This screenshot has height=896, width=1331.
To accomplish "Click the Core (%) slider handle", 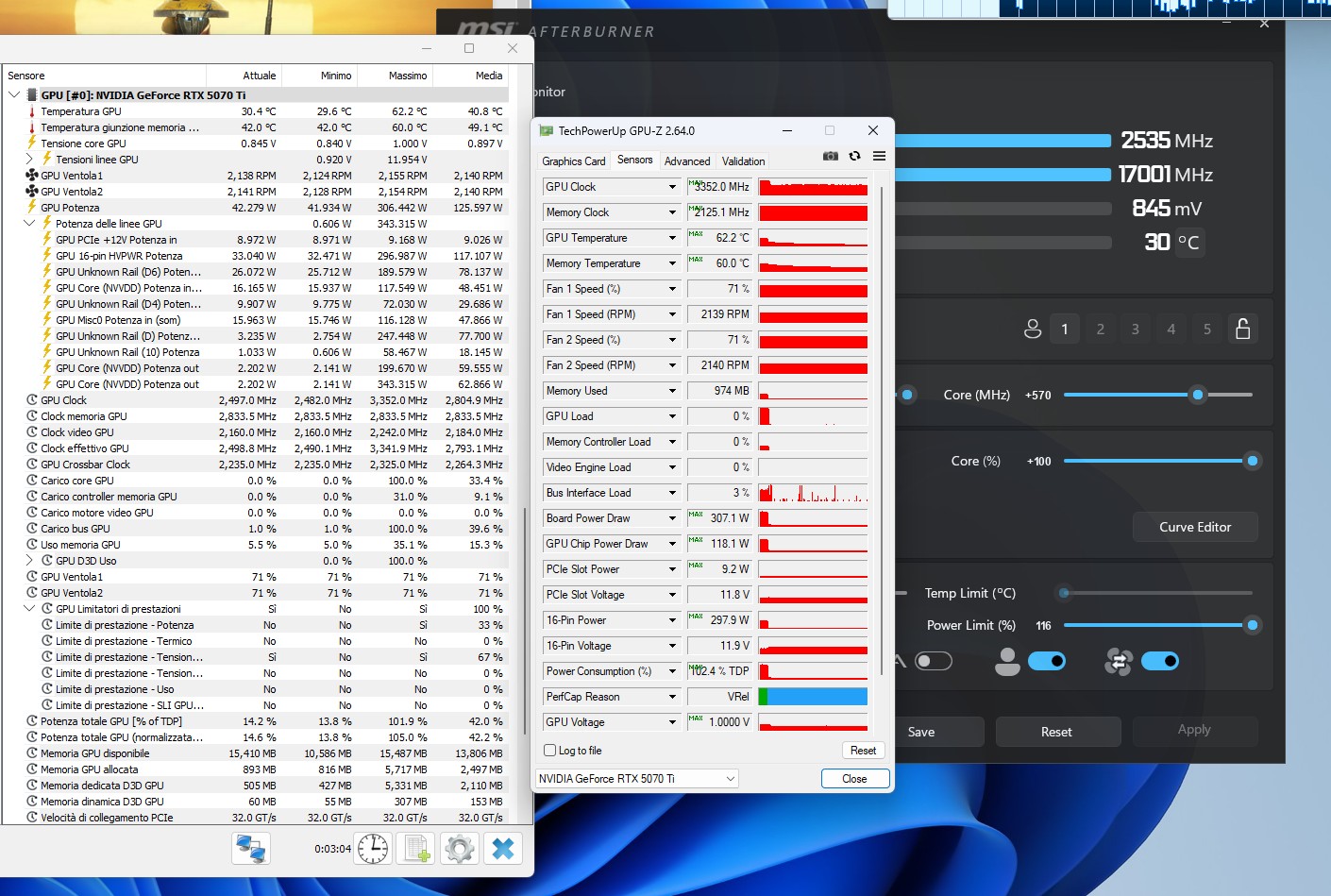I will [1253, 461].
